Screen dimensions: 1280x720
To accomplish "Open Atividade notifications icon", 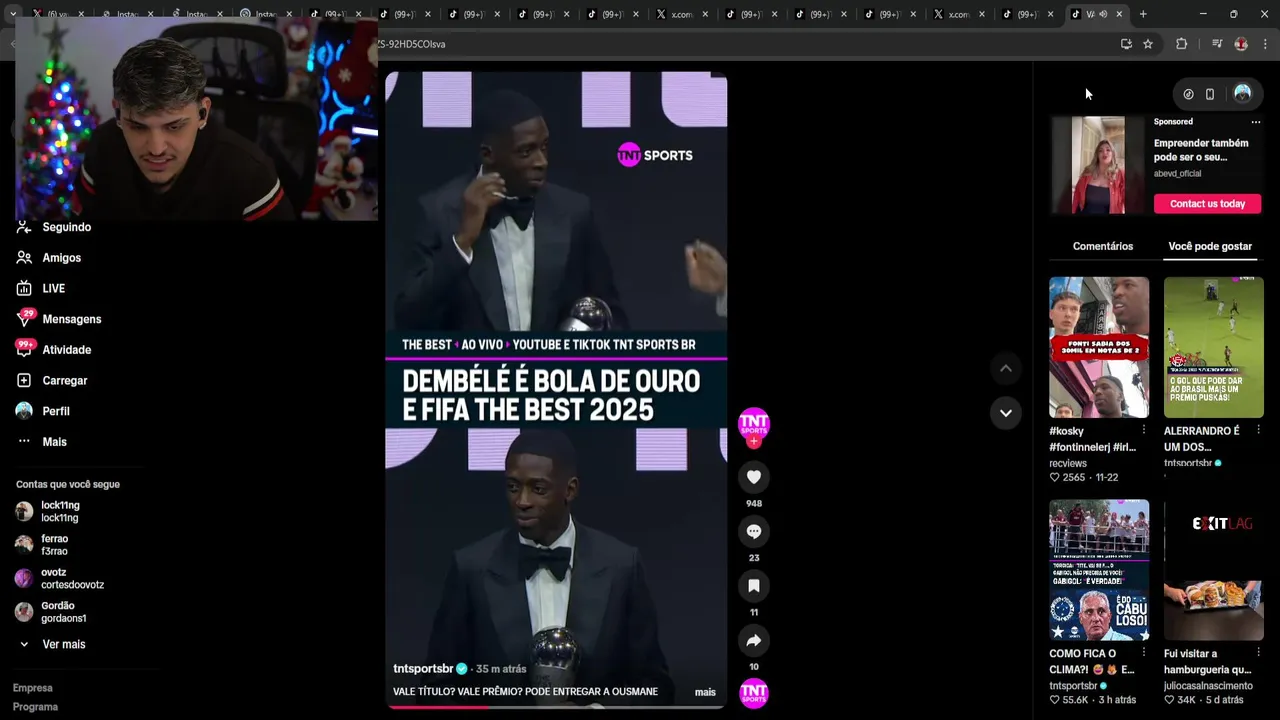I will pos(24,349).
